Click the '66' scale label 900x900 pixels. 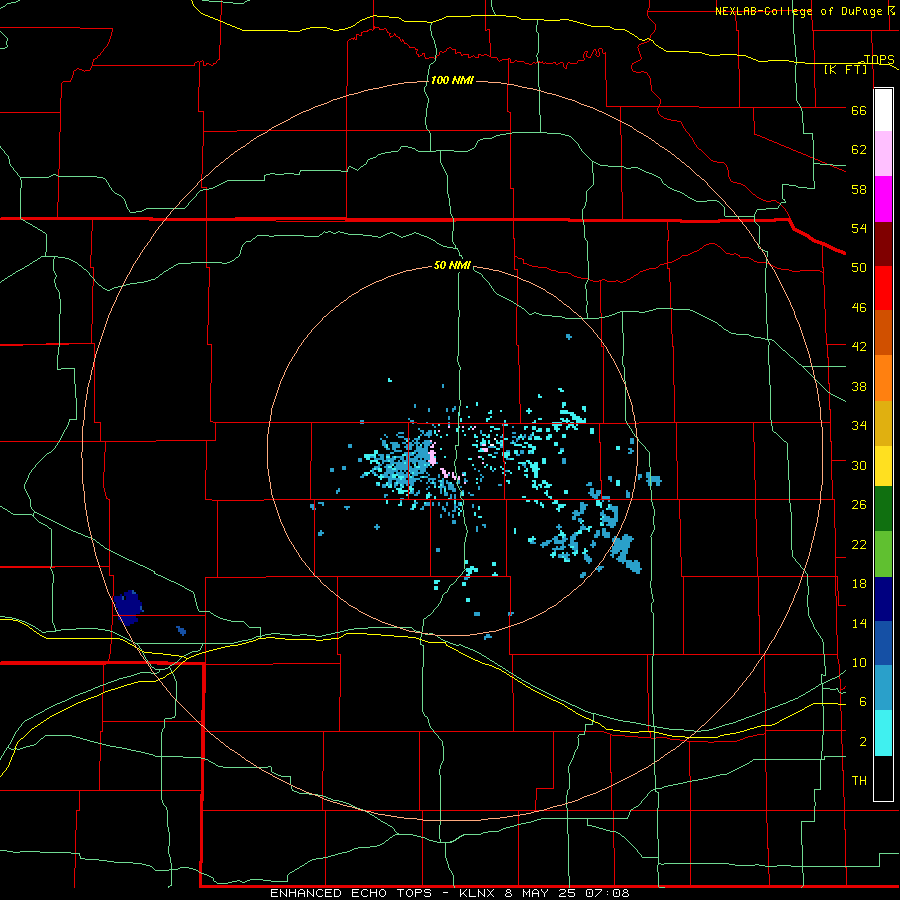859,111
